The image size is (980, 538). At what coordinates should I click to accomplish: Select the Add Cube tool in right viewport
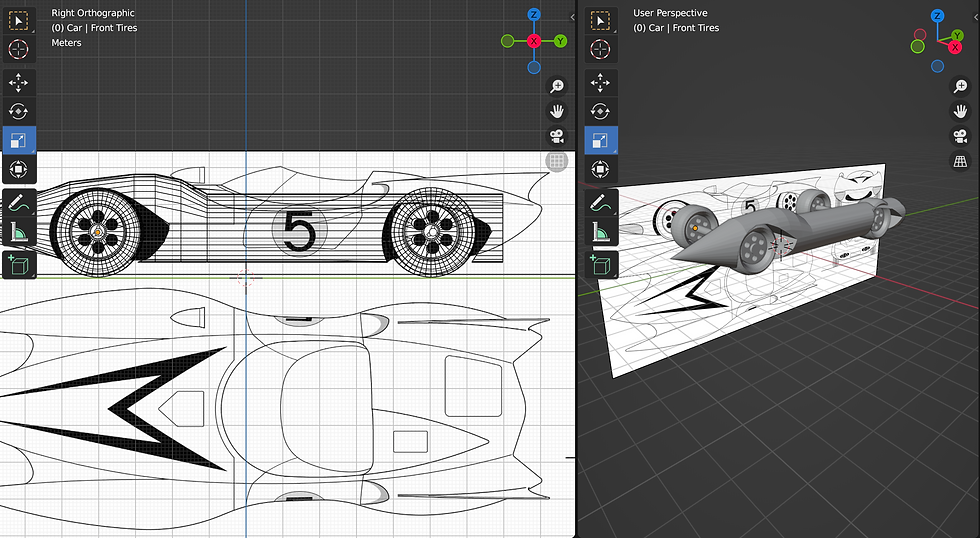point(601,264)
